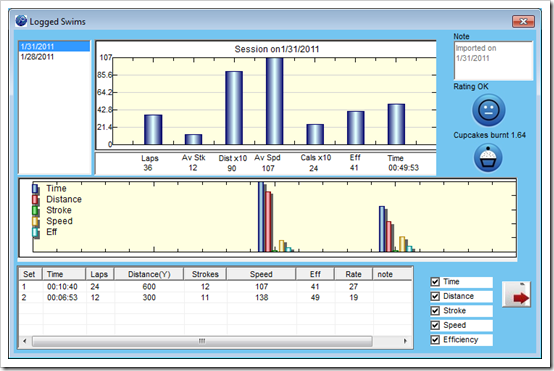Viewport: 554px width, 371px height.
Task: Click the Rate column header
Action: point(353,274)
